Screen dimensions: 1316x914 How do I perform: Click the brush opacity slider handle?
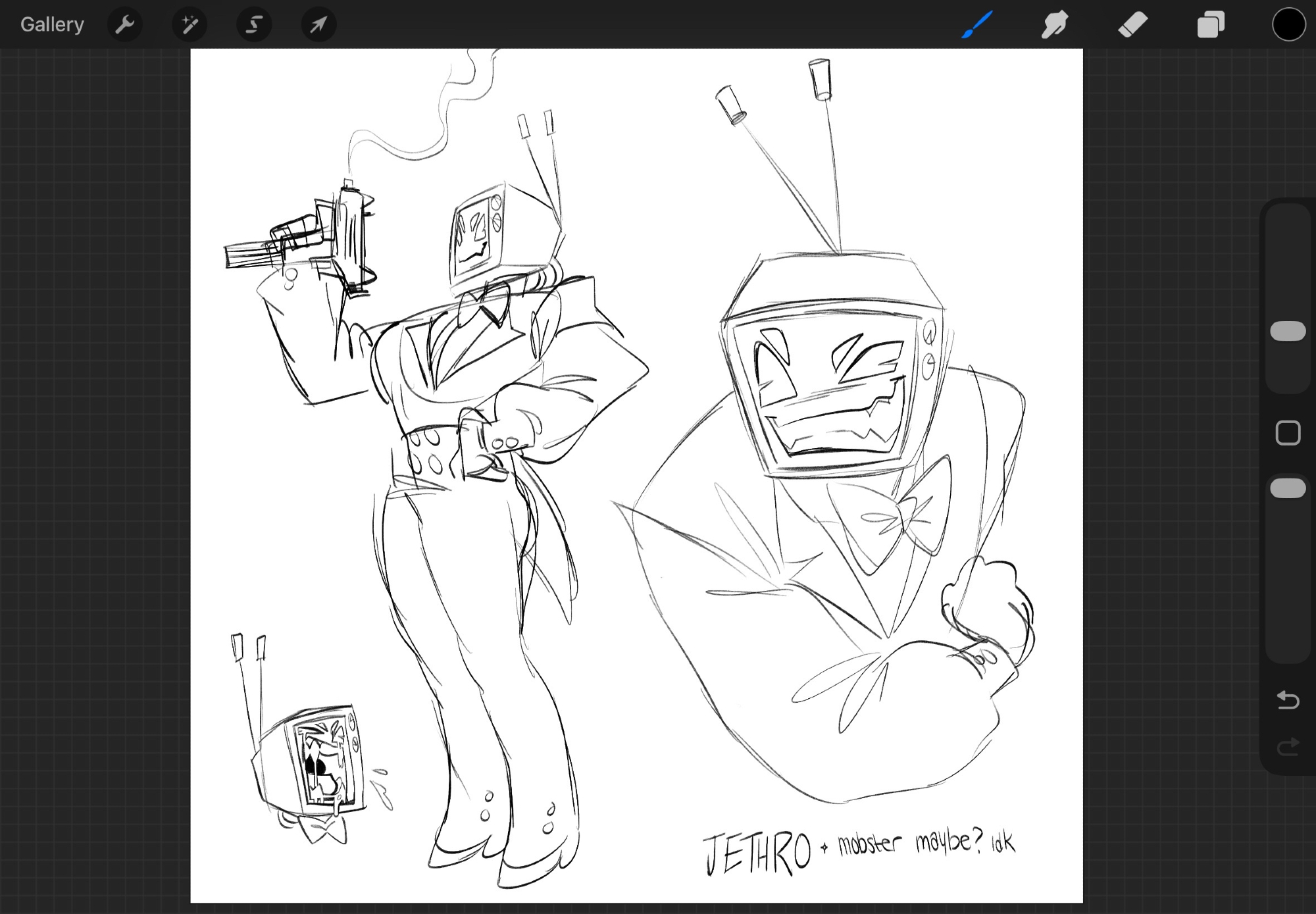pos(1288,488)
